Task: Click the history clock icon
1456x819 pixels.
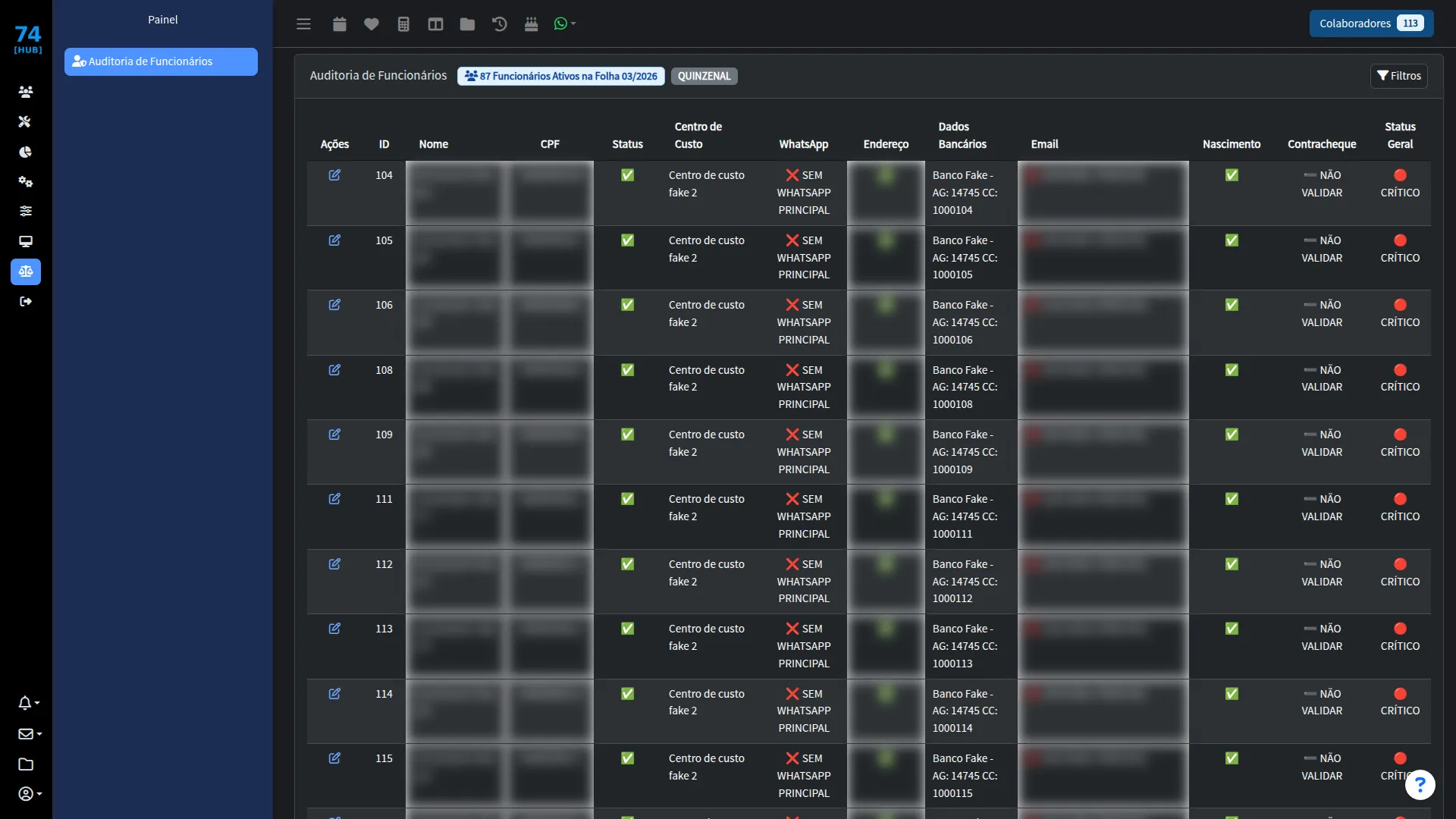Action: tap(499, 24)
